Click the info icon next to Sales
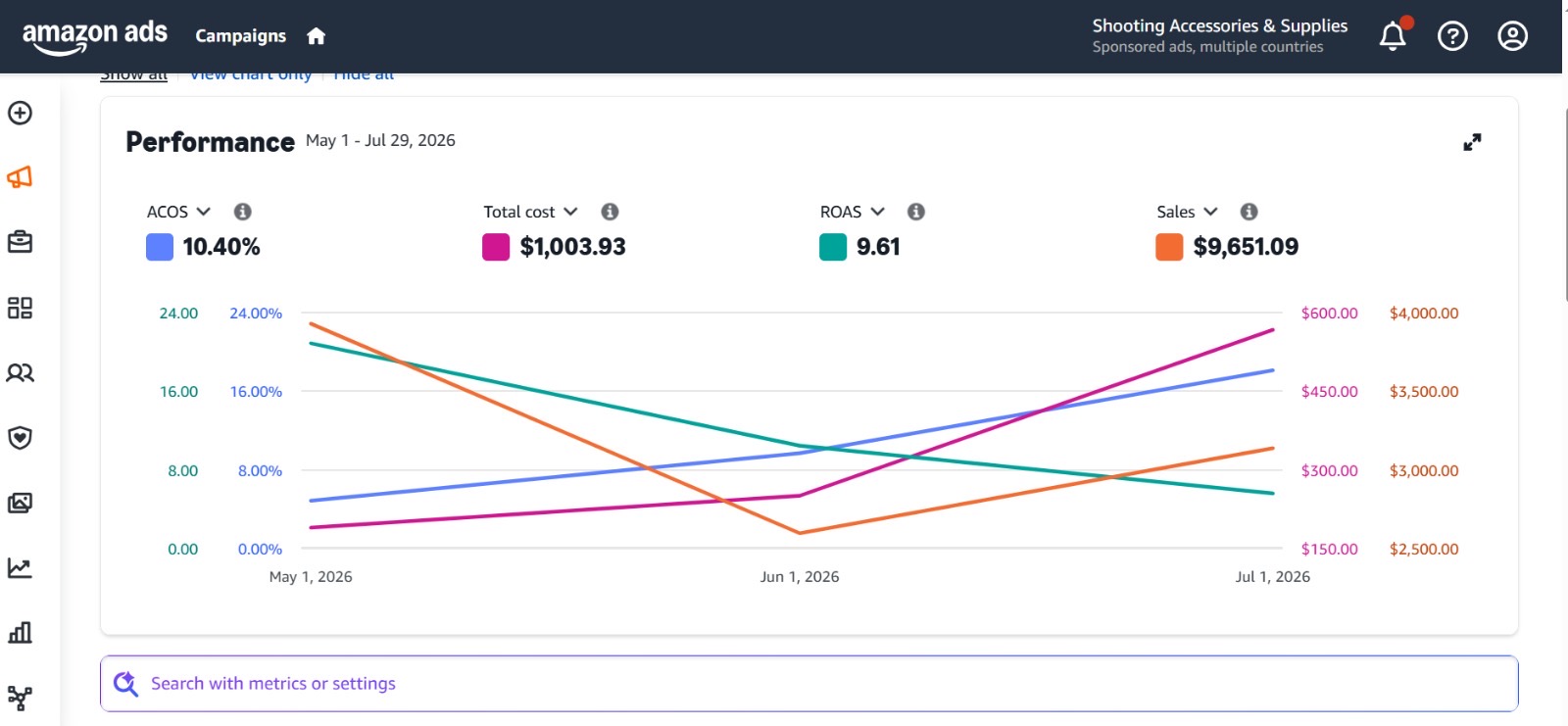 (1249, 212)
